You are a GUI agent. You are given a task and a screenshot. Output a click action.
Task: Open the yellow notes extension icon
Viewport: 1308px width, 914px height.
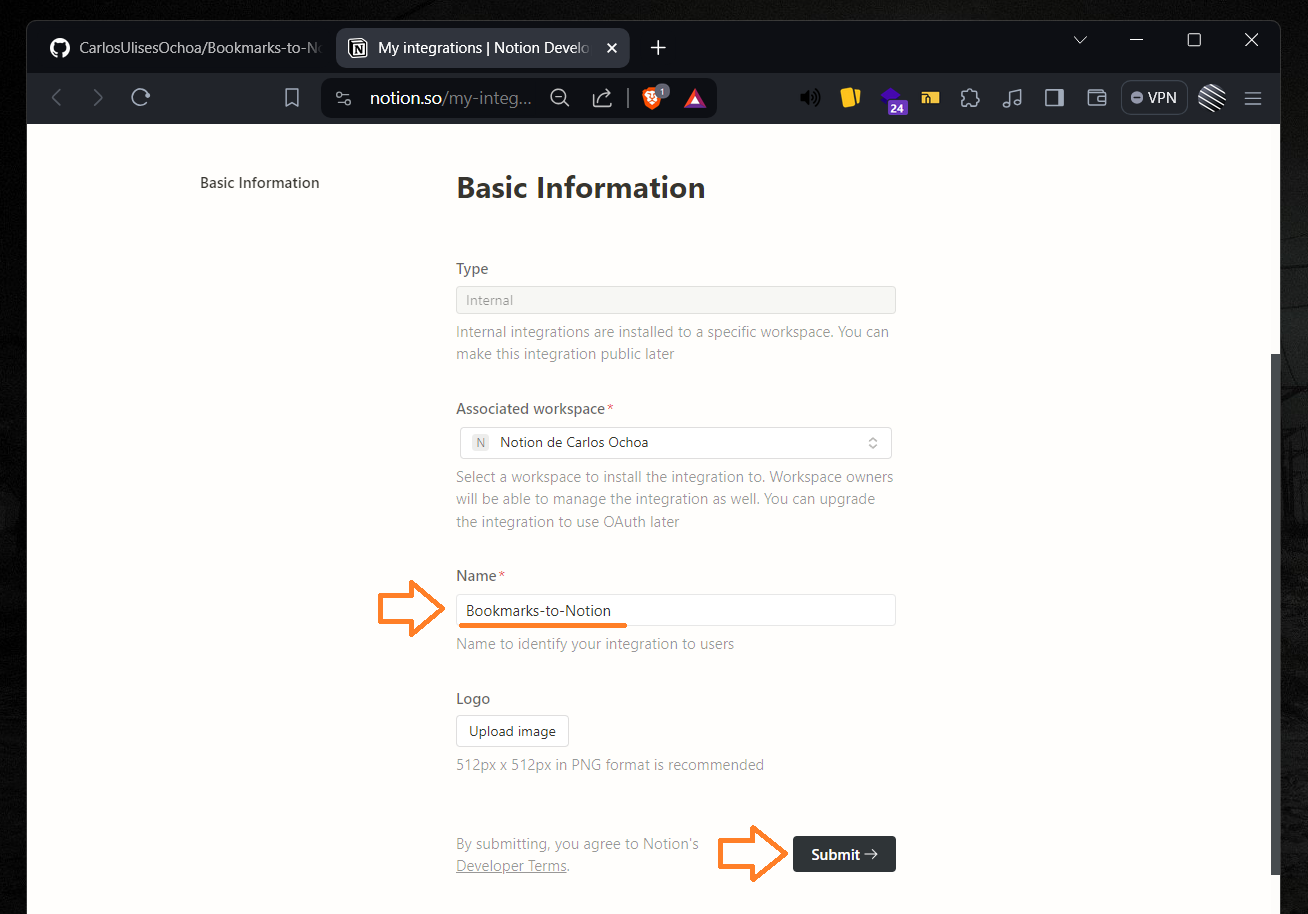point(851,98)
